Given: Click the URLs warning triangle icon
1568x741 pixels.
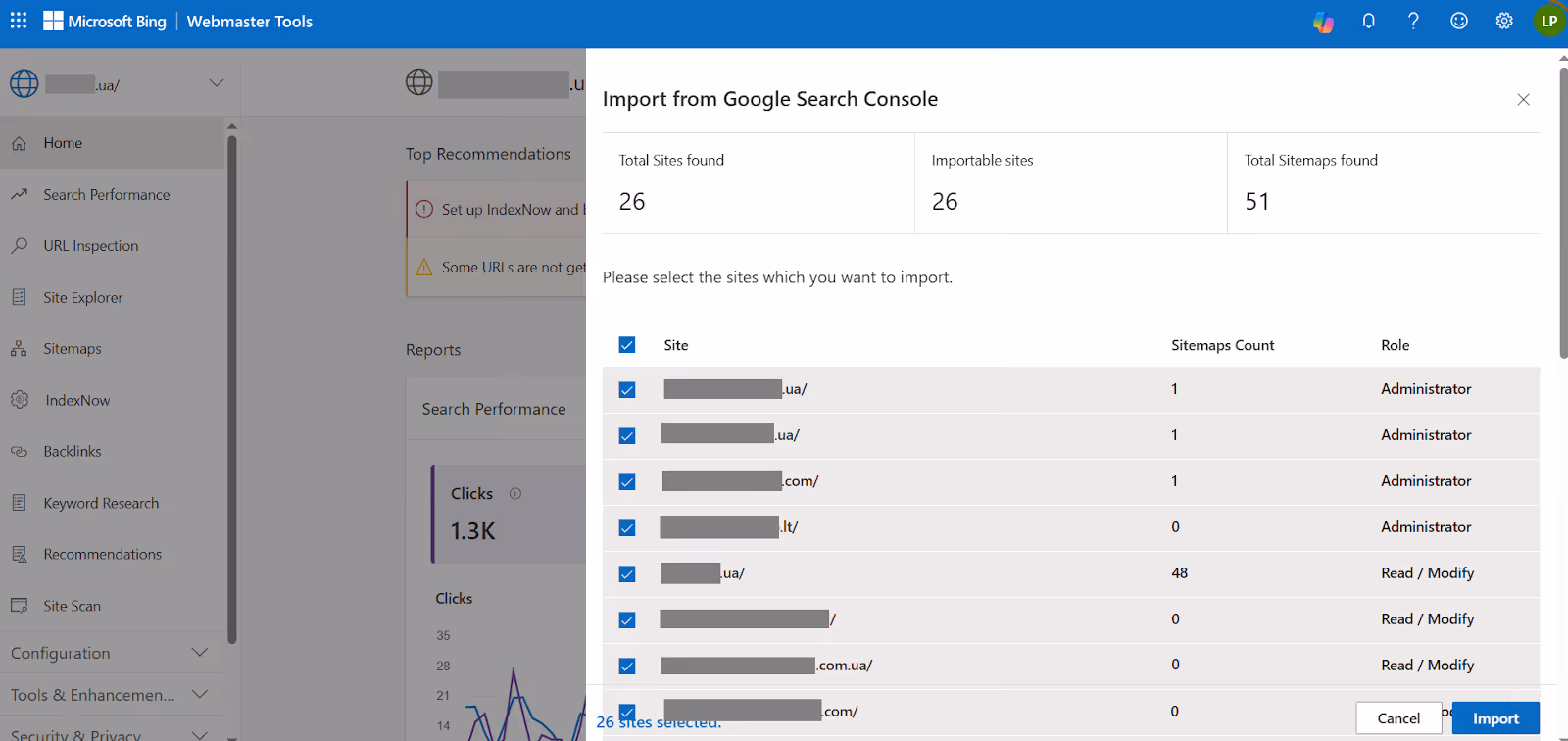Looking at the screenshot, I should point(424,267).
